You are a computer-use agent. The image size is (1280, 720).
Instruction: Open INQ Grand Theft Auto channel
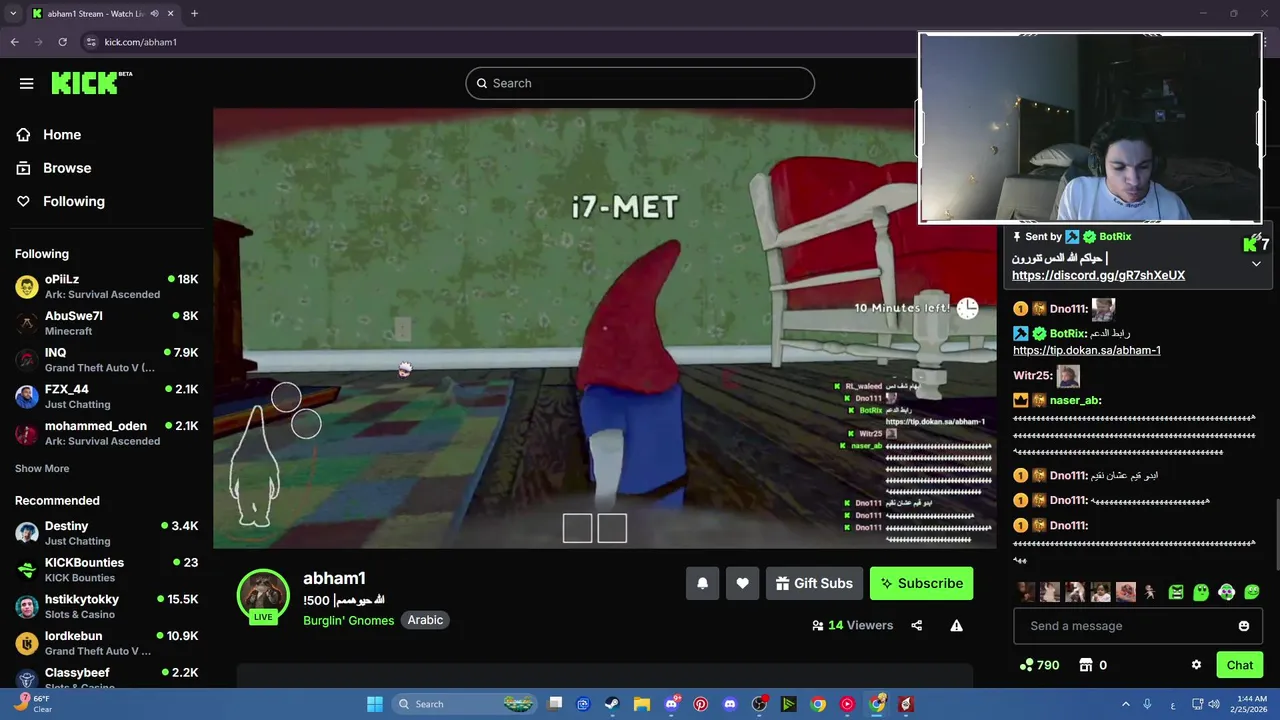point(106,360)
